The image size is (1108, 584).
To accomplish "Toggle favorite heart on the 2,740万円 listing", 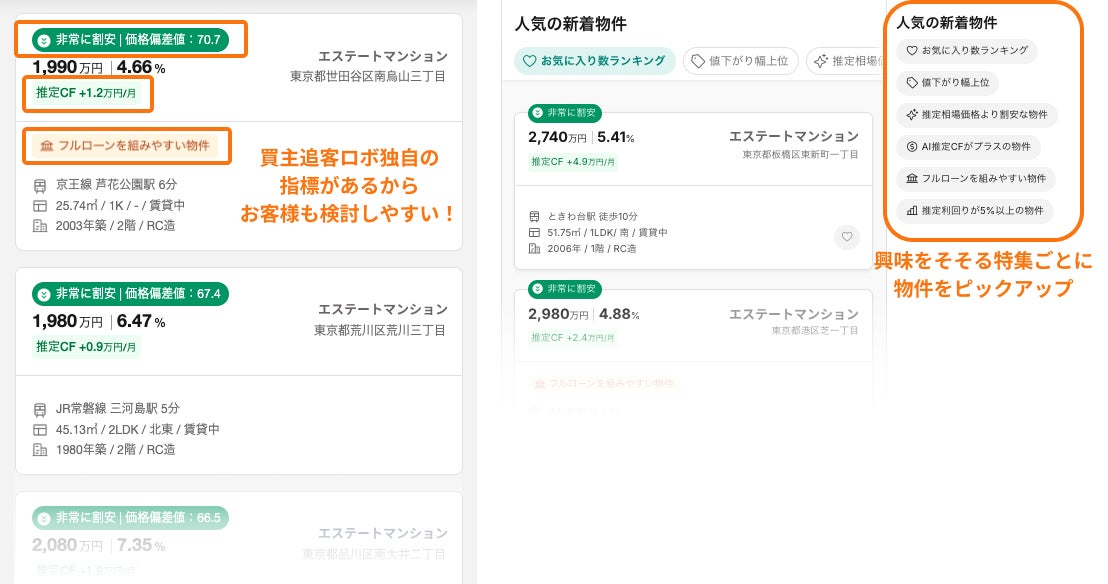I will click(x=846, y=237).
